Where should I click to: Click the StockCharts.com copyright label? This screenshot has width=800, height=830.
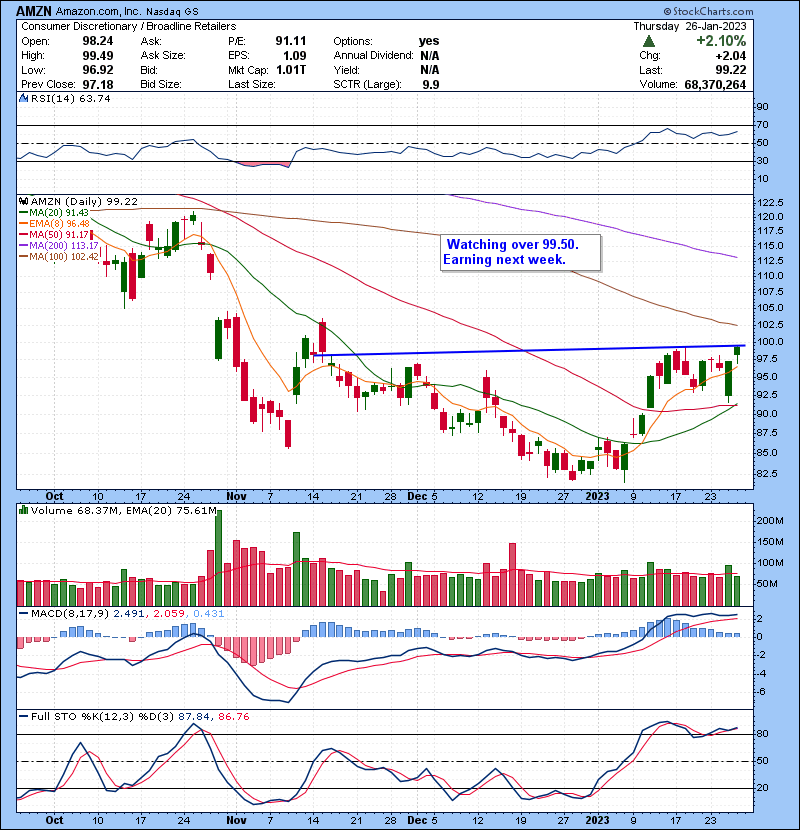click(x=708, y=11)
